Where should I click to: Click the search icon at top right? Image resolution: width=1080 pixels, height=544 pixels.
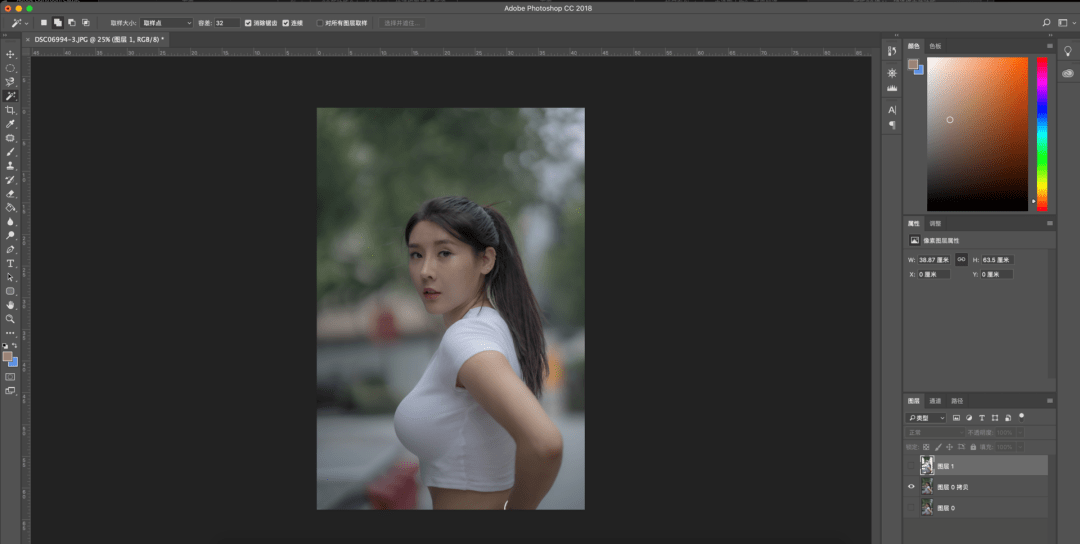pyautogui.click(x=1047, y=22)
